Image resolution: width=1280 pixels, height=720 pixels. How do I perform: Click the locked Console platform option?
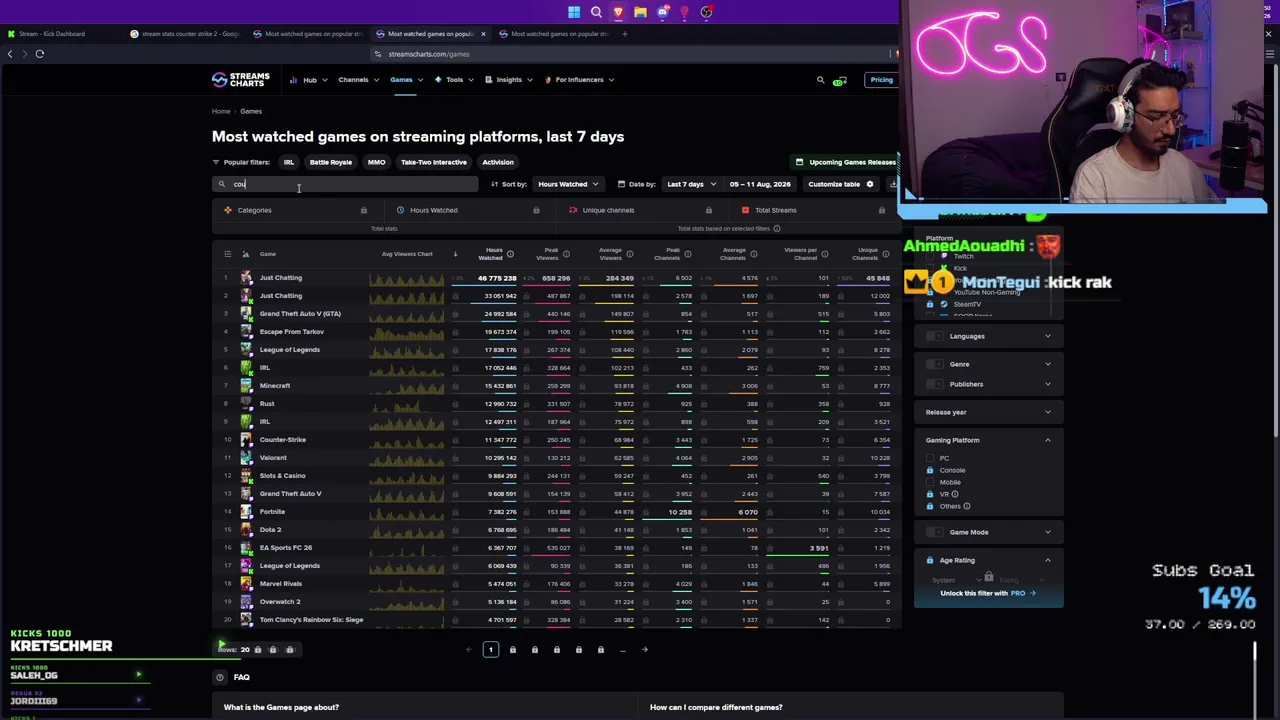[945, 470]
